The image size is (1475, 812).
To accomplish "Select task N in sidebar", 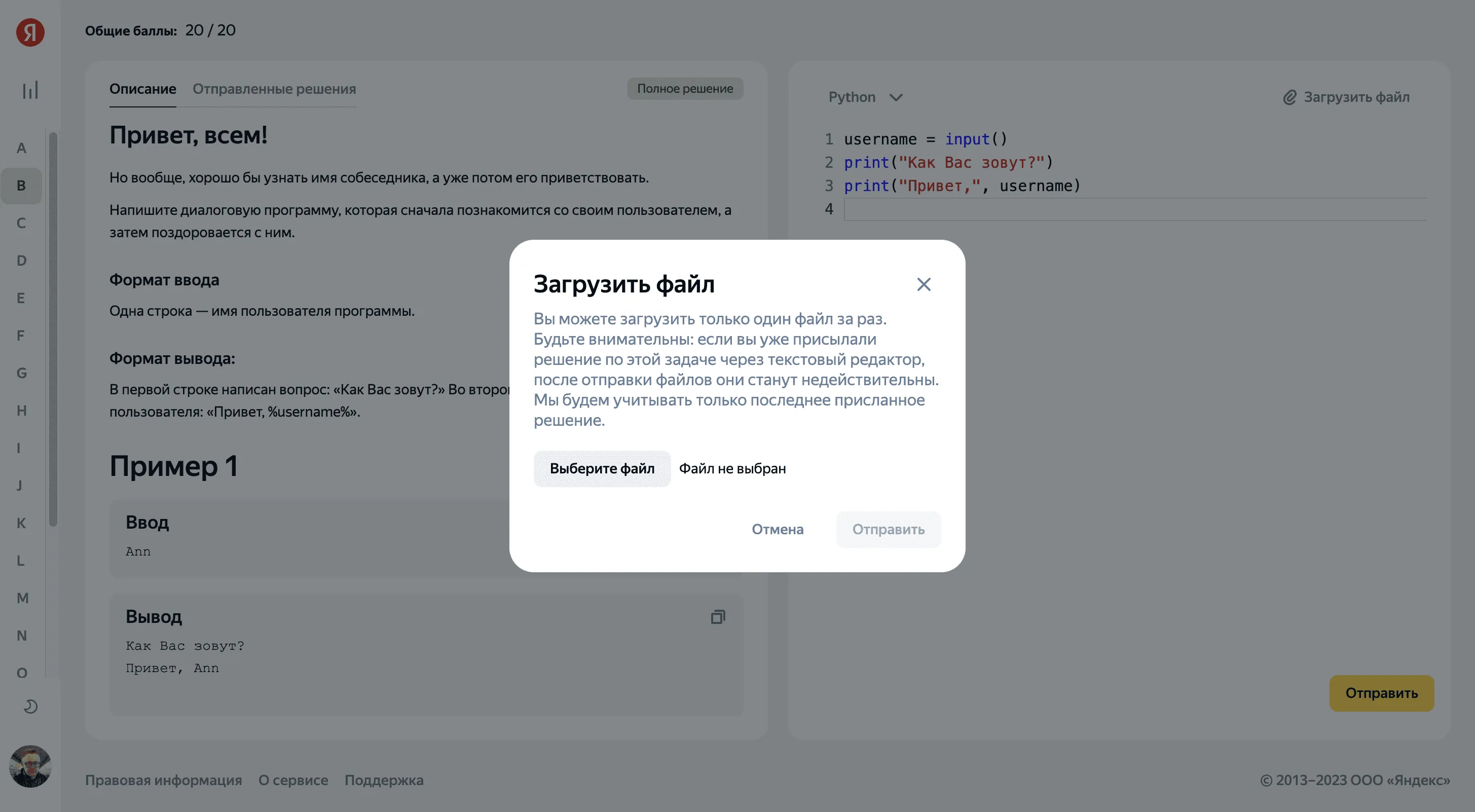I will point(21,636).
